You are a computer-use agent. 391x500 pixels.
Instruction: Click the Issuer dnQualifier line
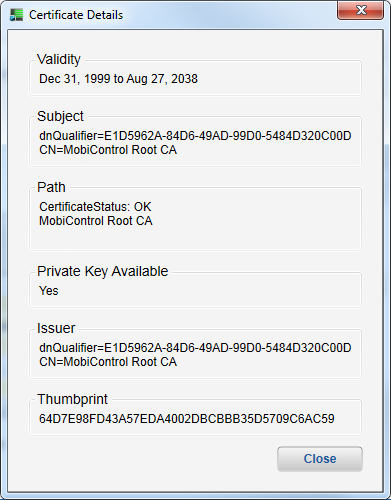[x=195, y=348]
